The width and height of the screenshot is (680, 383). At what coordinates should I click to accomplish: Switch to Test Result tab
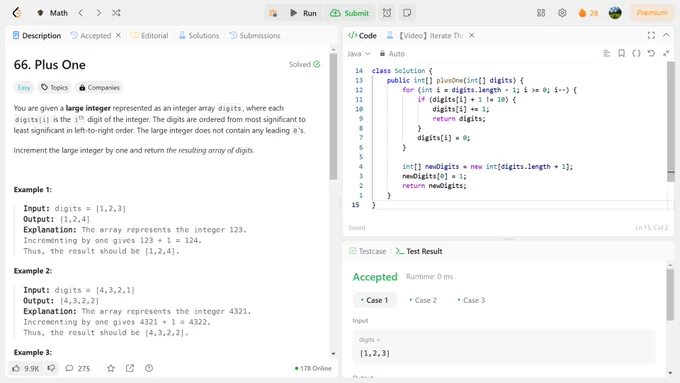419,251
